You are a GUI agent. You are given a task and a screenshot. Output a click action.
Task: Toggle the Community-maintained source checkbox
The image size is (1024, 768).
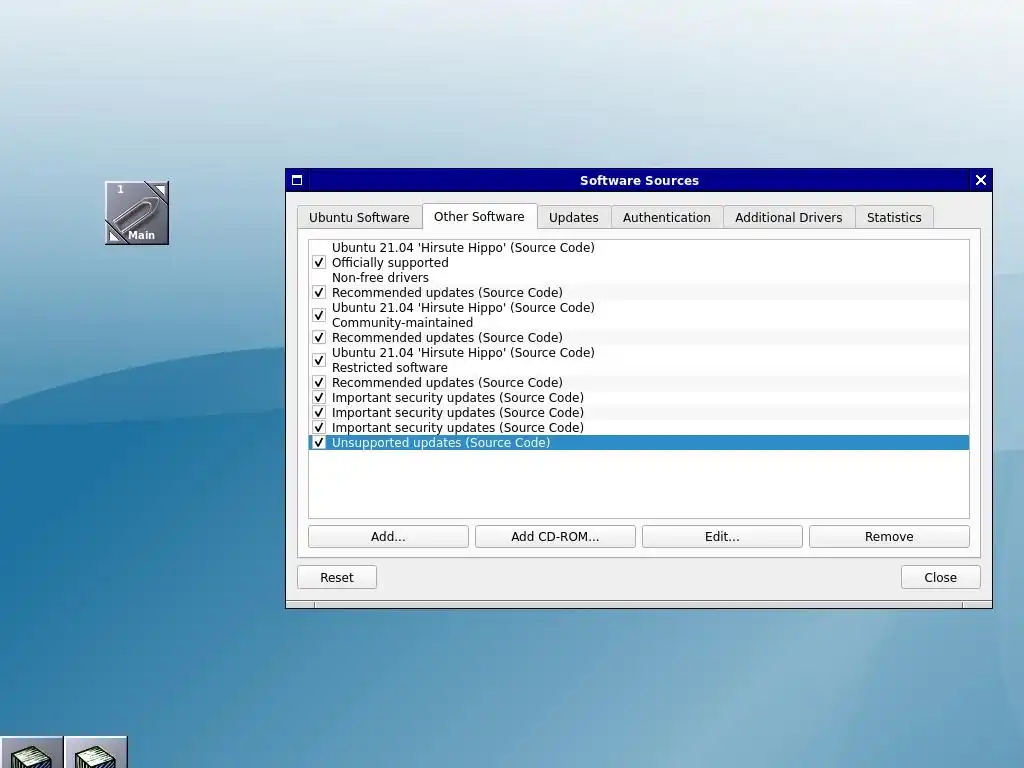319,315
